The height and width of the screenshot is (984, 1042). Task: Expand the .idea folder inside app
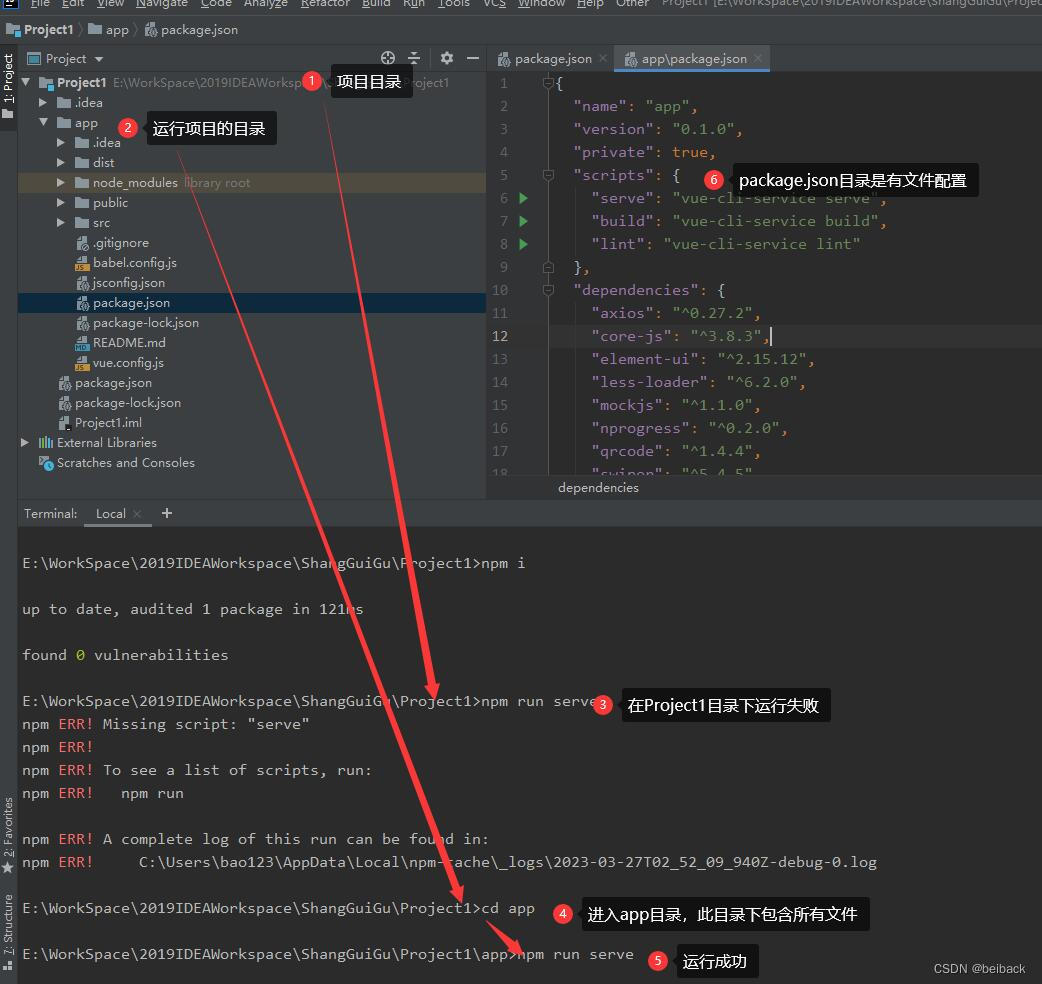(61, 142)
